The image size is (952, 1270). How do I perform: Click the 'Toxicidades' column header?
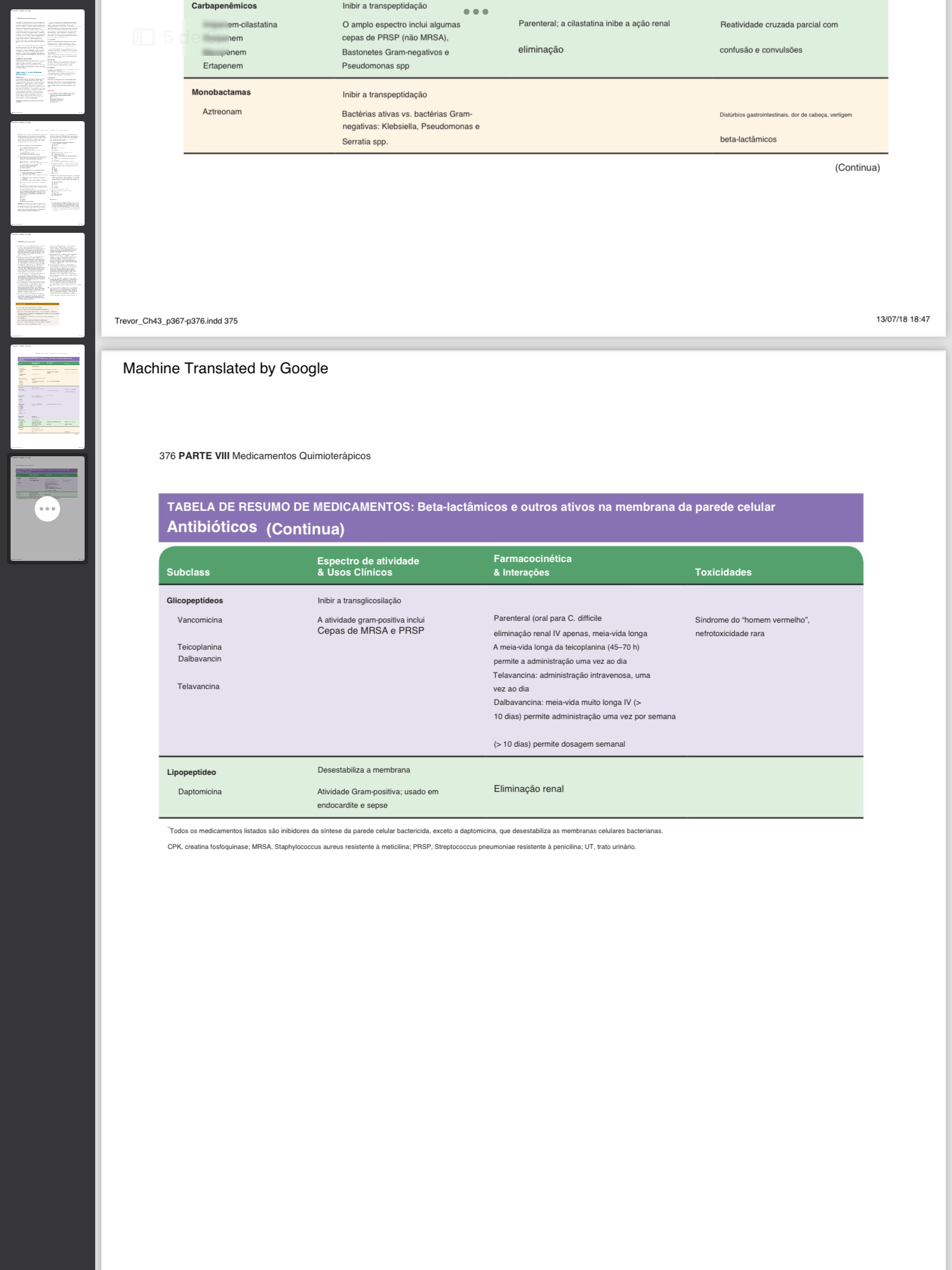point(723,572)
